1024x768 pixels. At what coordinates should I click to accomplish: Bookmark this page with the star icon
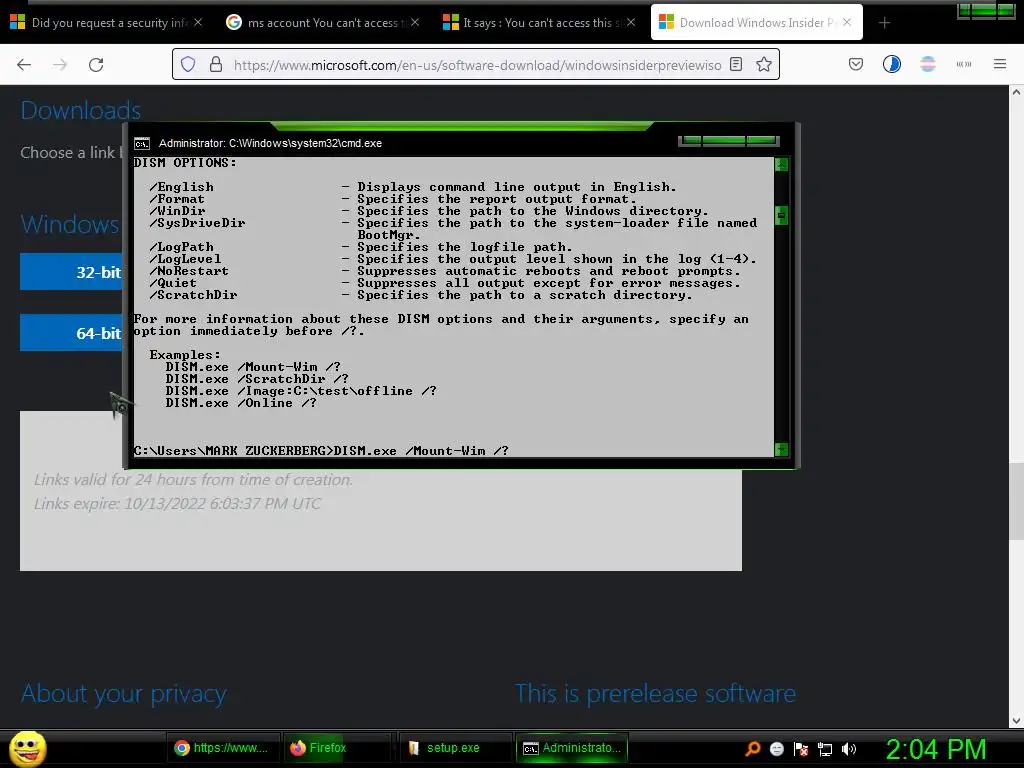click(x=764, y=64)
